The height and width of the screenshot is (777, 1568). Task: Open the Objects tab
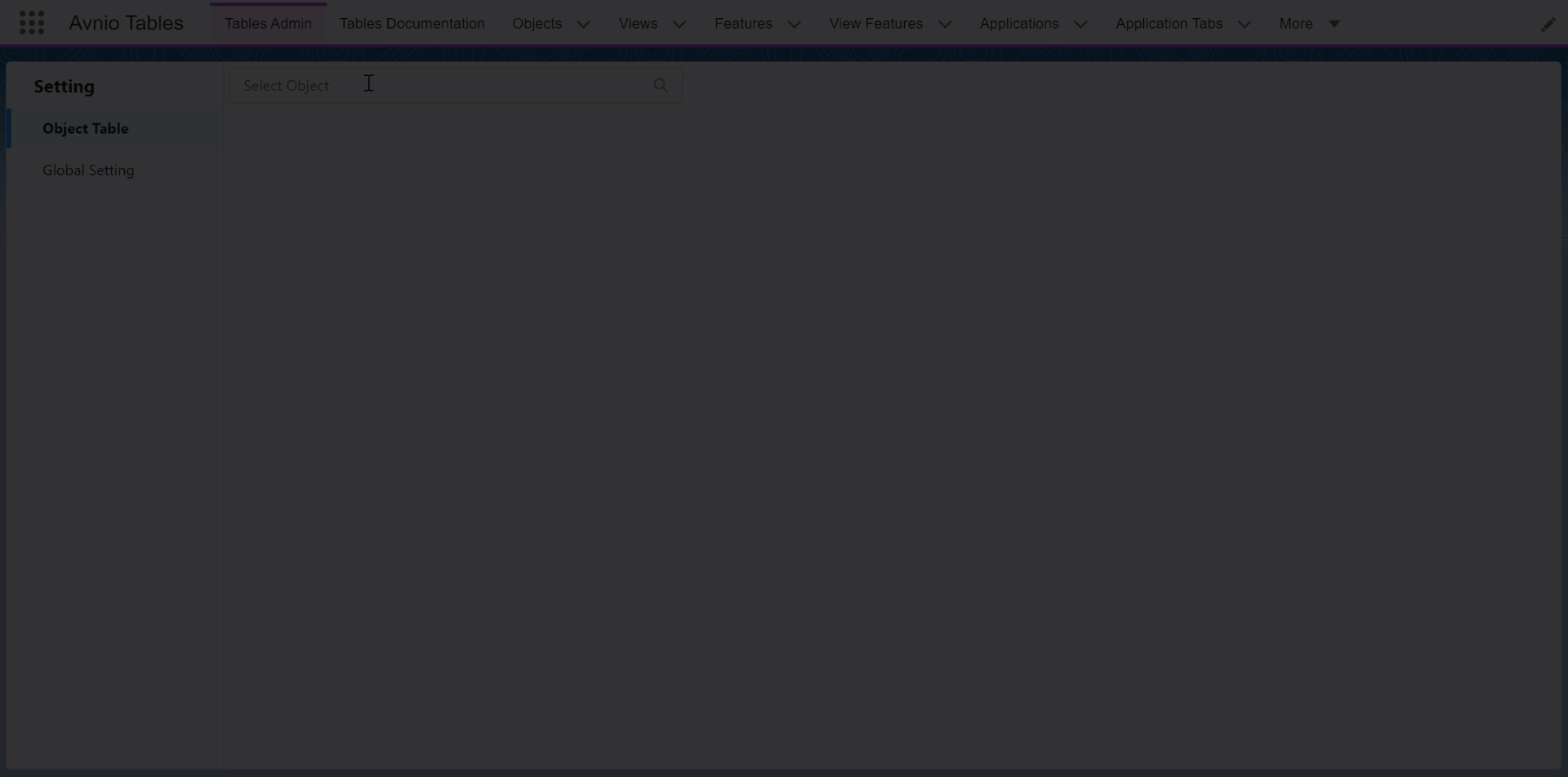[x=537, y=24]
